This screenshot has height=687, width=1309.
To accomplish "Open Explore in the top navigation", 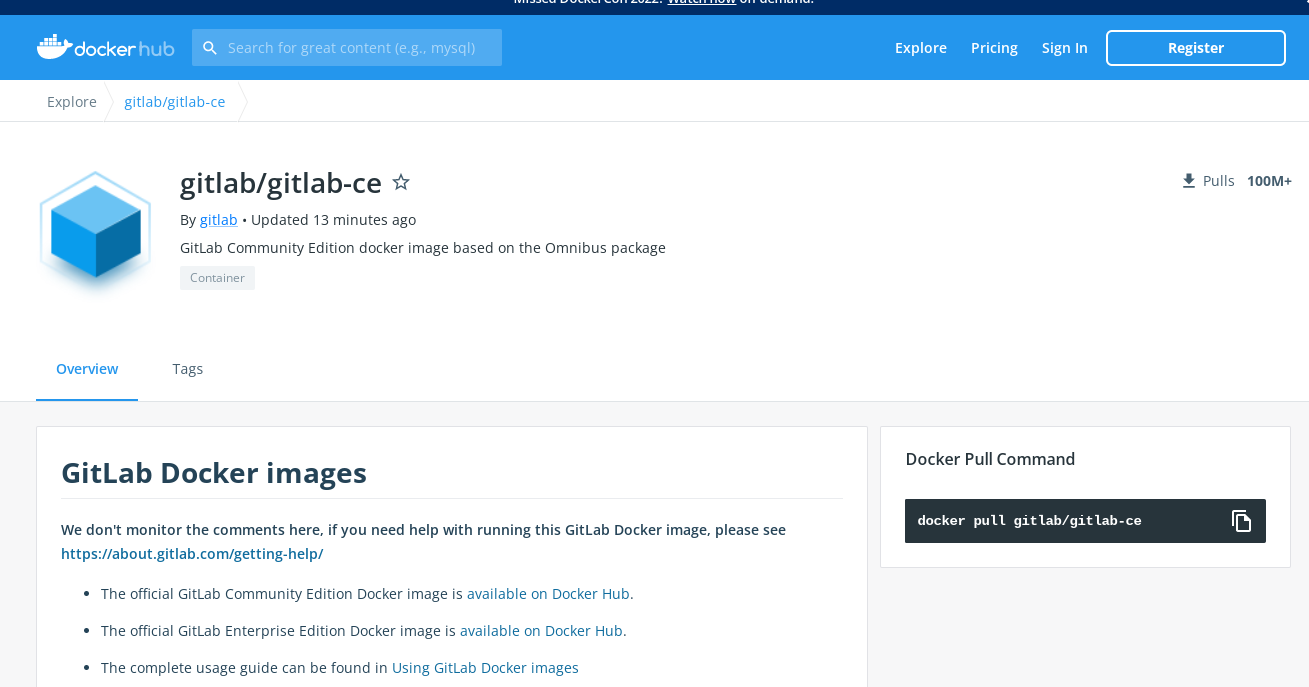I will (x=920, y=47).
